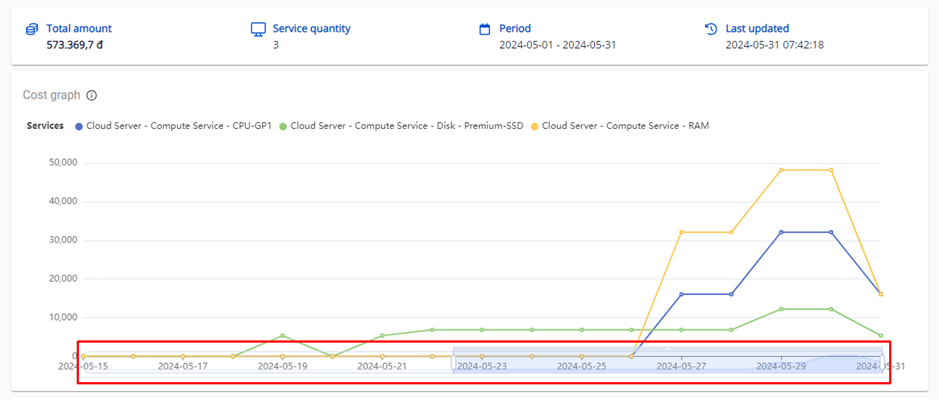Click the Last updated history clock icon
Viewport: 939px width, 400px height.
point(711,29)
